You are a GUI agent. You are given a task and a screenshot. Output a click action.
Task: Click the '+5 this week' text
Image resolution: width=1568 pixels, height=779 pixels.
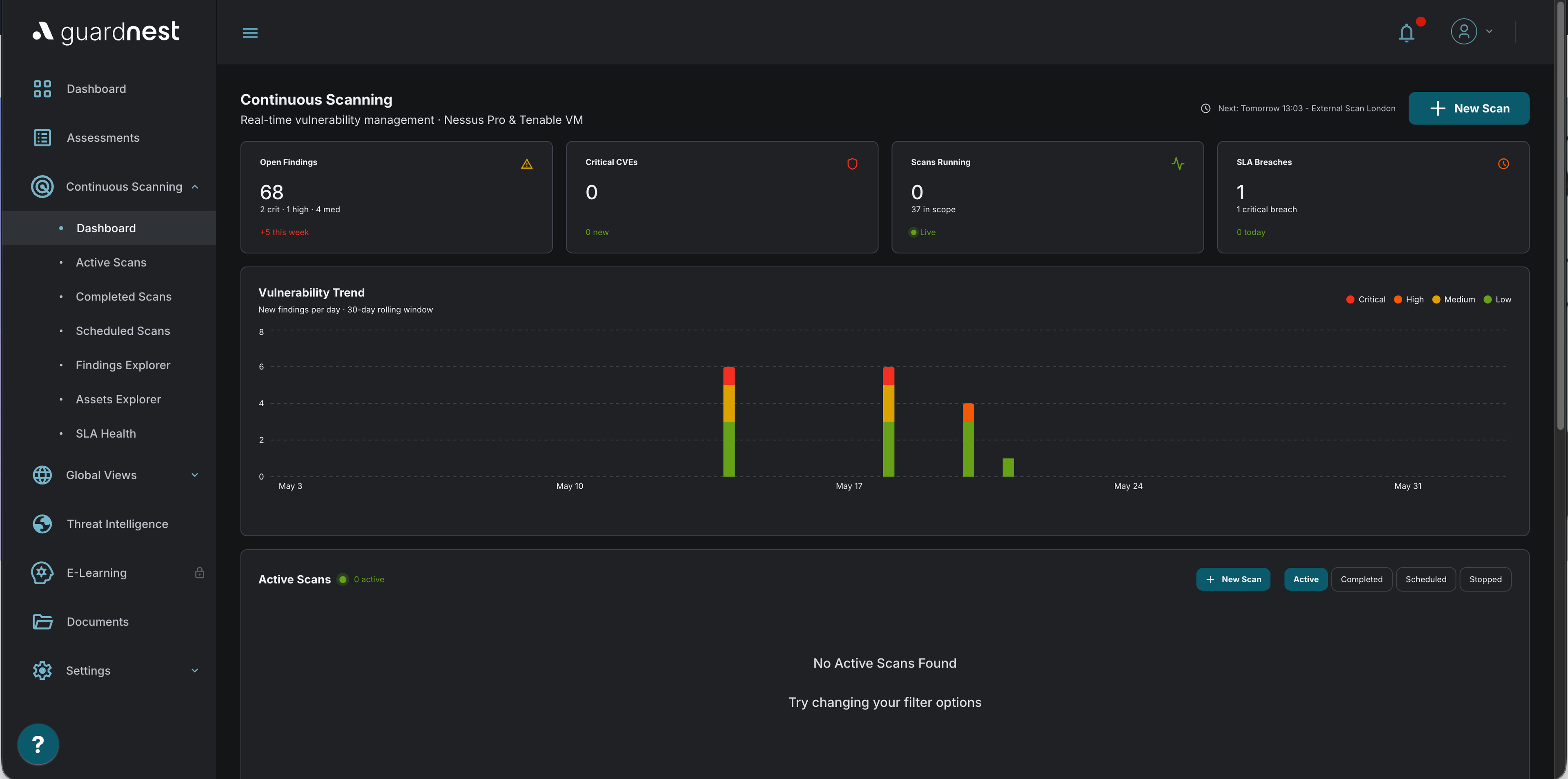(x=284, y=232)
